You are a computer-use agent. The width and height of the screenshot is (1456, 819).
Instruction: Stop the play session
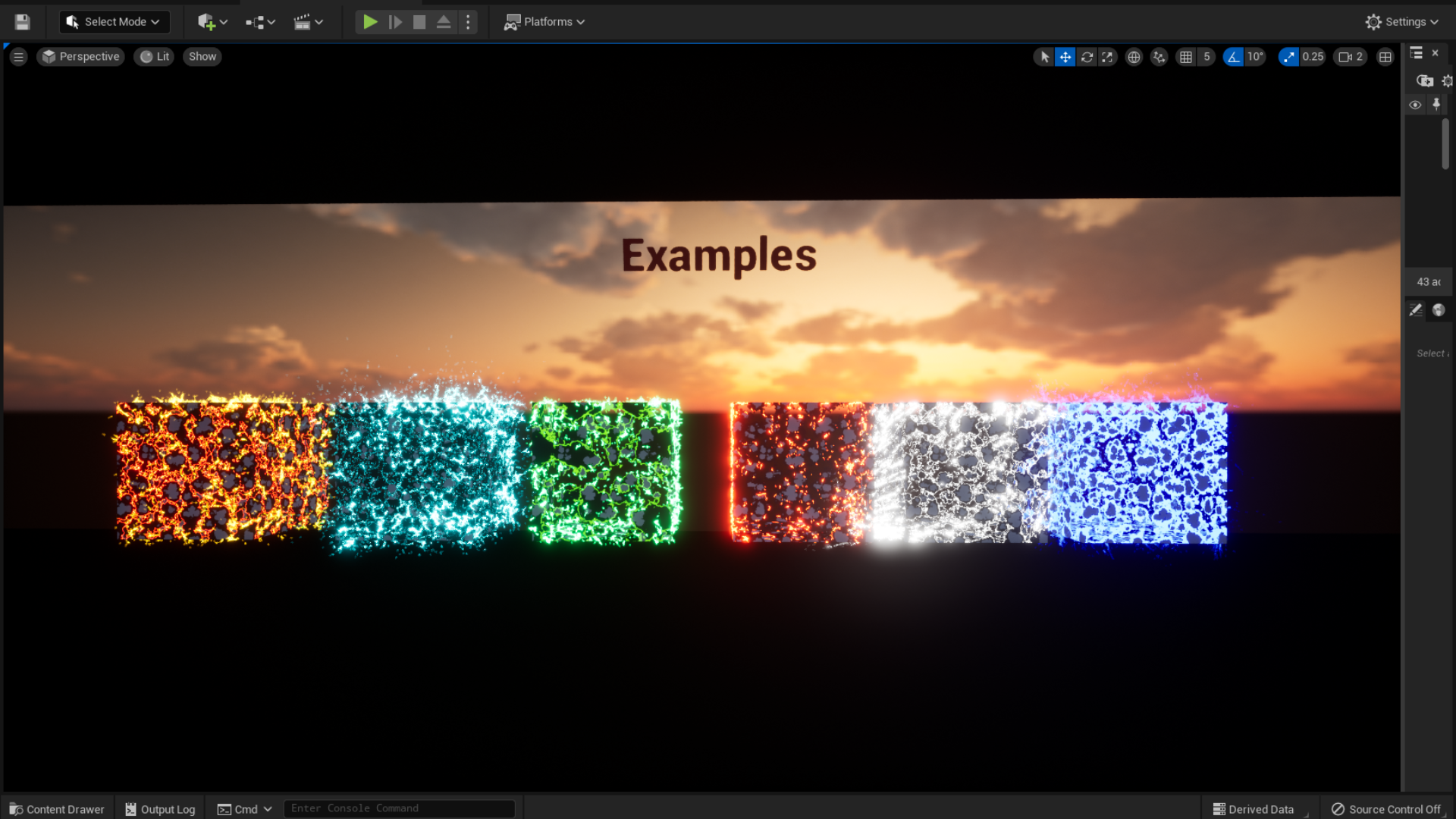[419, 22]
